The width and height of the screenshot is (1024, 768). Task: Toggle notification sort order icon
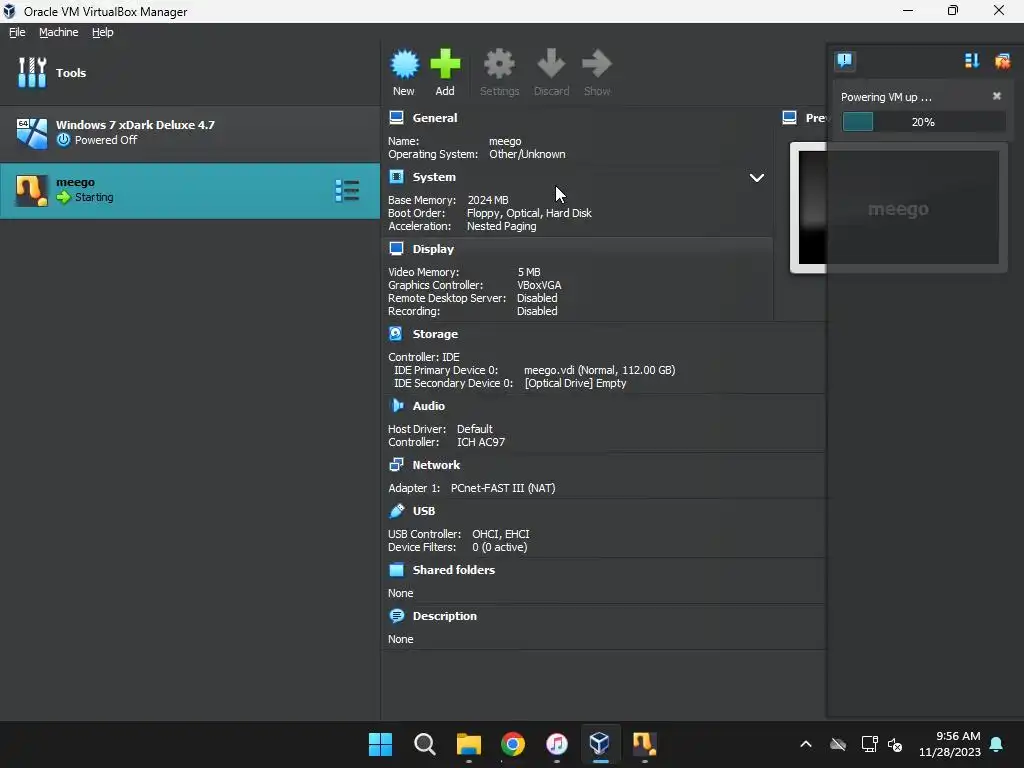(x=972, y=61)
